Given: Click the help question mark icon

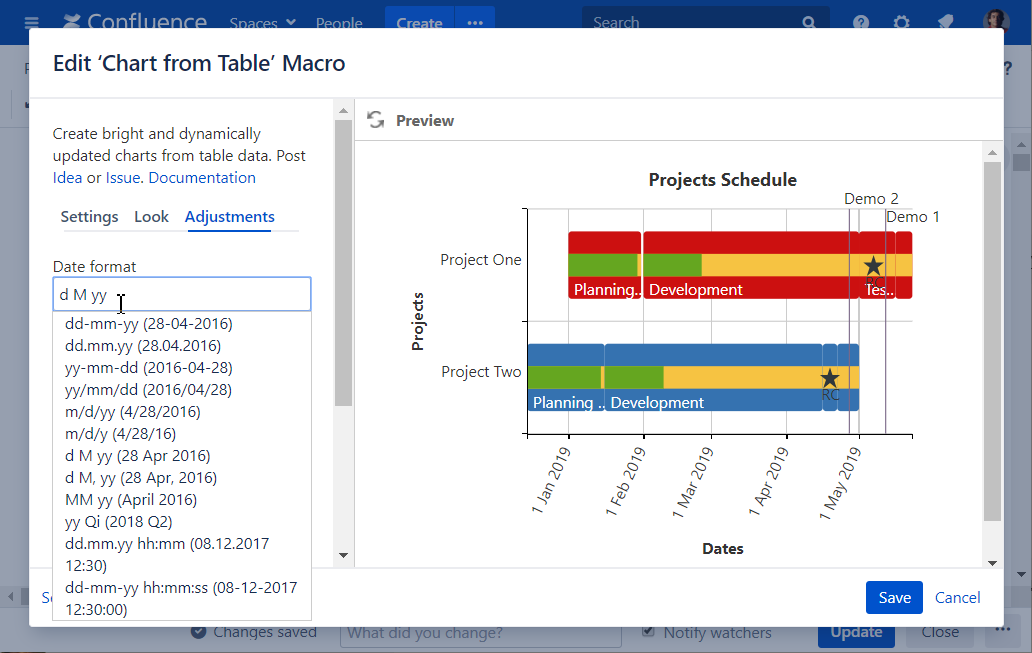Looking at the screenshot, I should pos(861,23).
